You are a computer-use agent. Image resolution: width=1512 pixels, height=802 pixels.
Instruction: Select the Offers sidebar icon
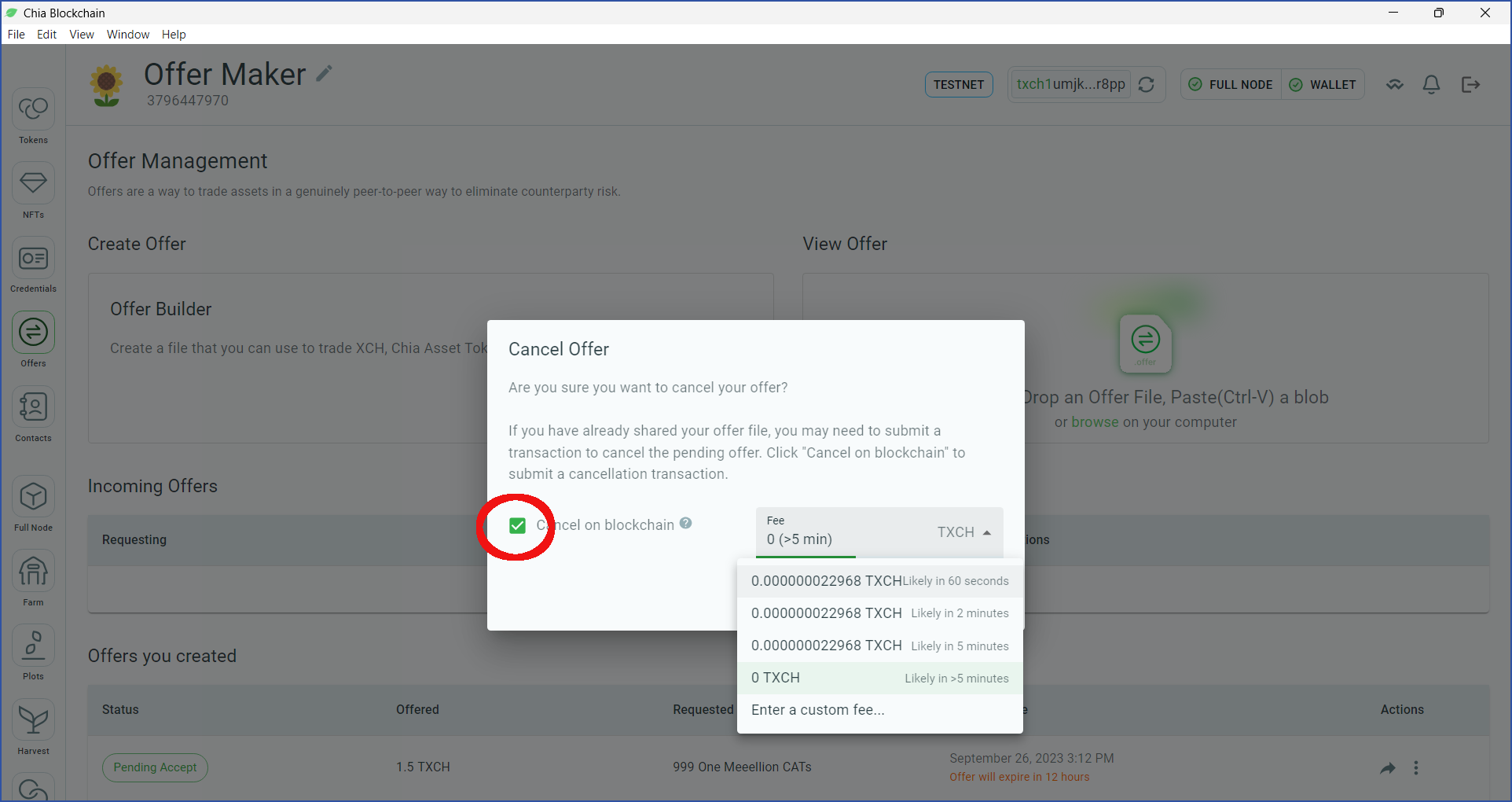[33, 332]
